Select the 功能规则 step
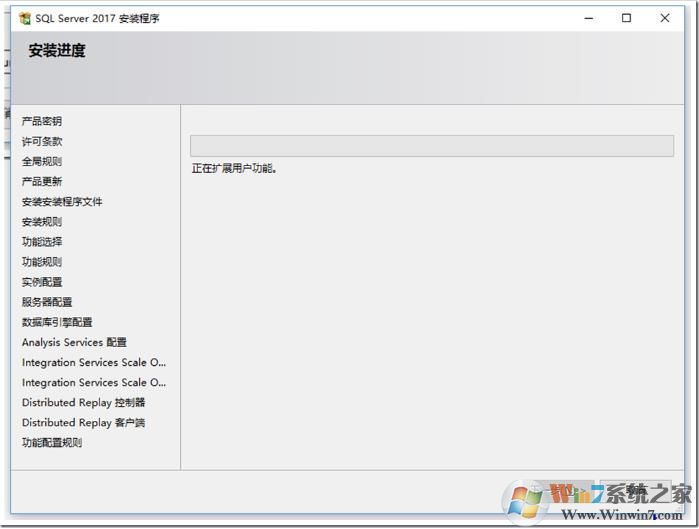699x529 pixels. (x=42, y=262)
